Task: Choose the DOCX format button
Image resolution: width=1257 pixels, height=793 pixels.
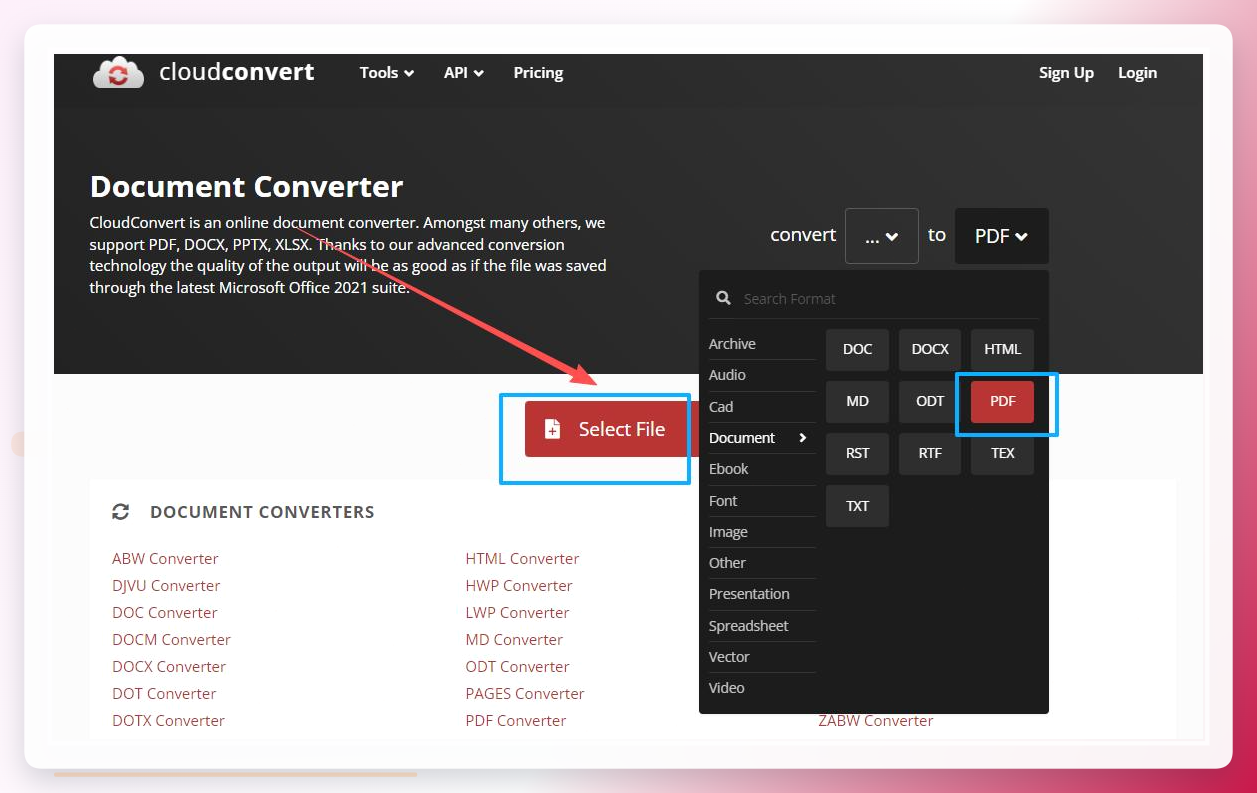Action: (930, 349)
